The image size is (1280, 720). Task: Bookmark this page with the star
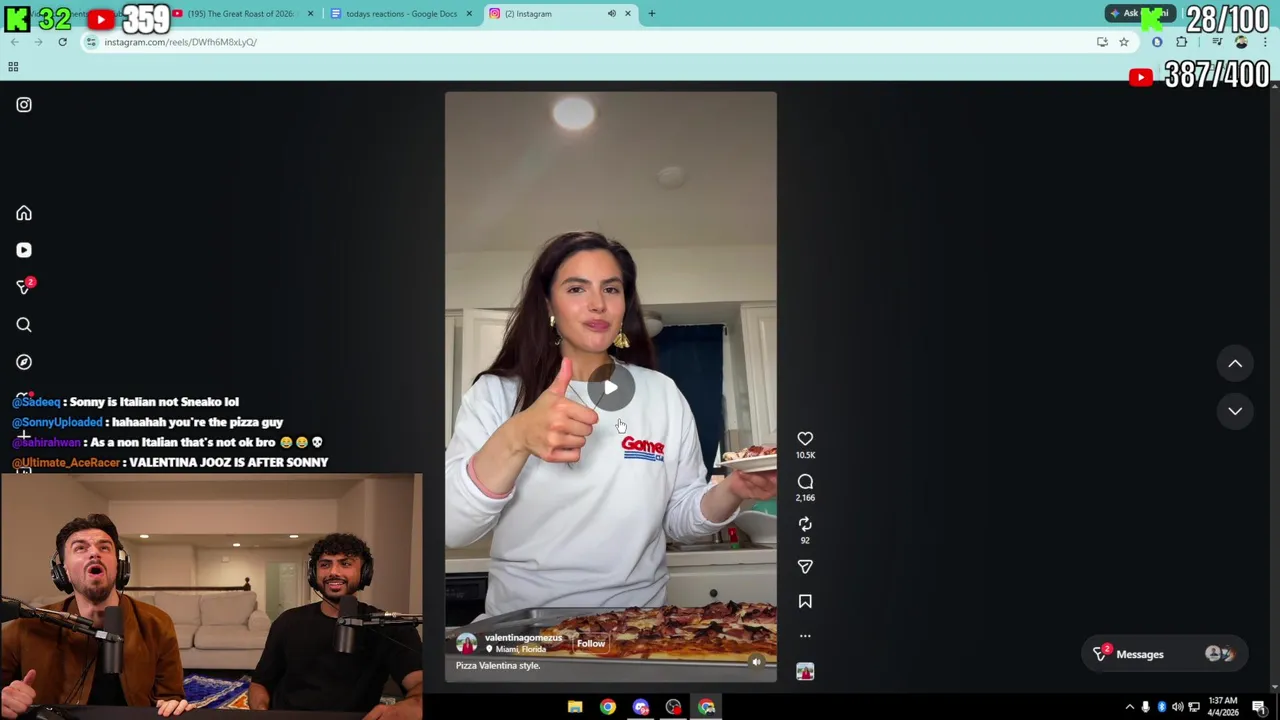point(1124,42)
